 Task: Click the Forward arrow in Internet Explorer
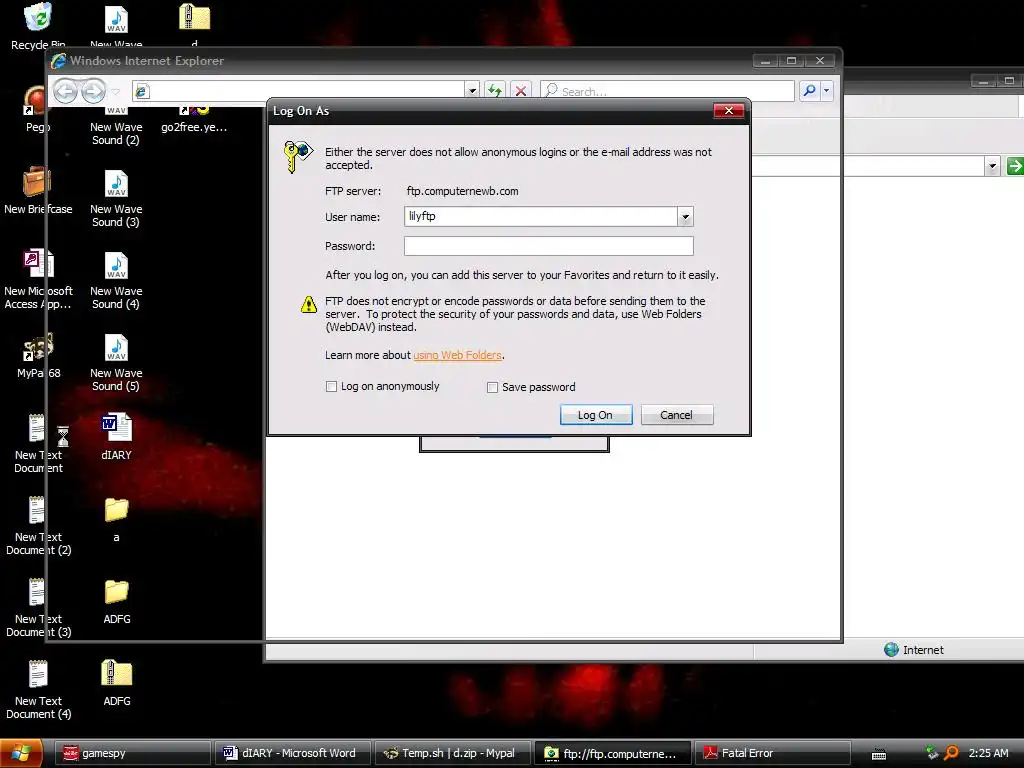tap(93, 91)
